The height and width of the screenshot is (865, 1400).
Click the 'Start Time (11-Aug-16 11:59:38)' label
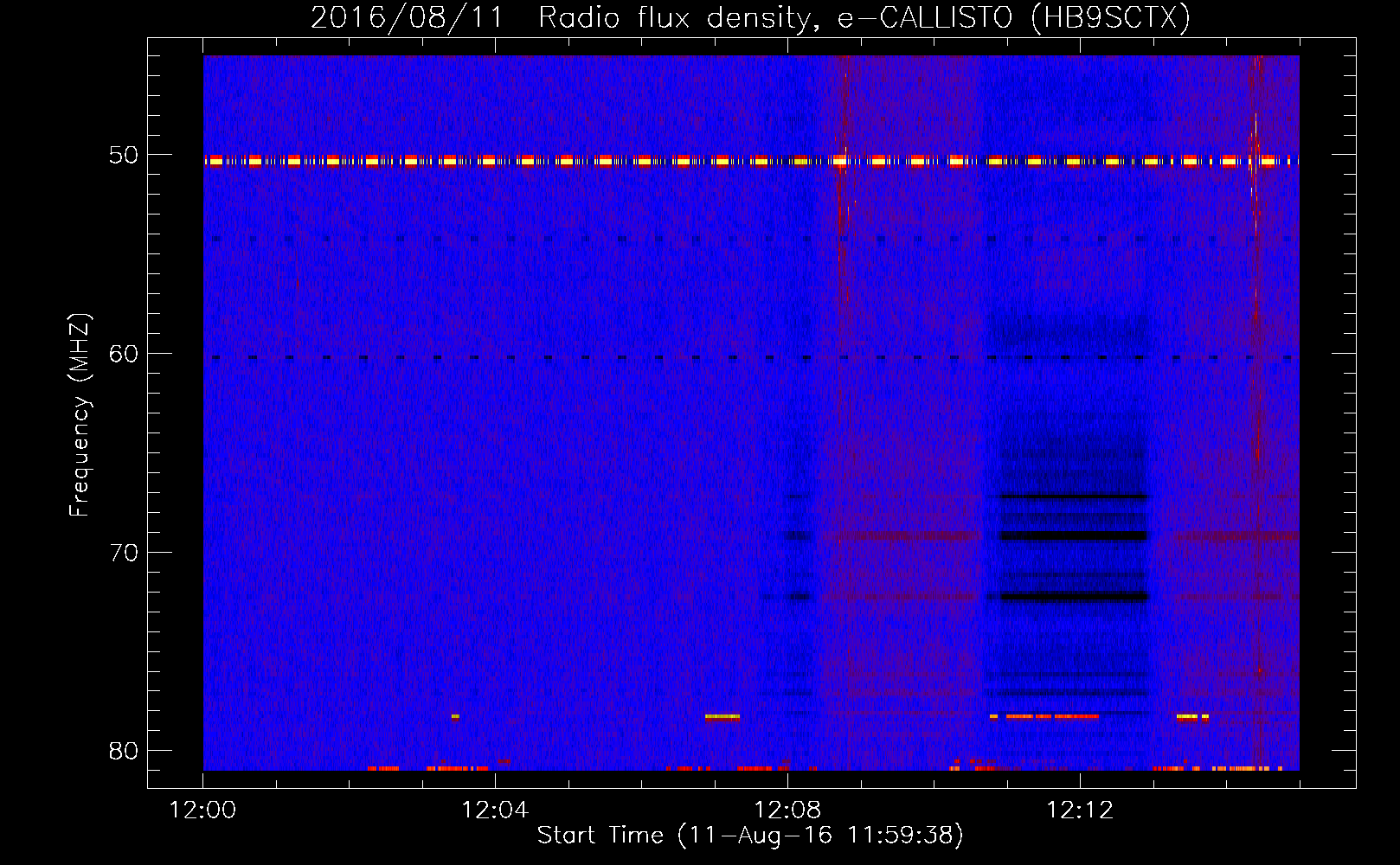[750, 836]
